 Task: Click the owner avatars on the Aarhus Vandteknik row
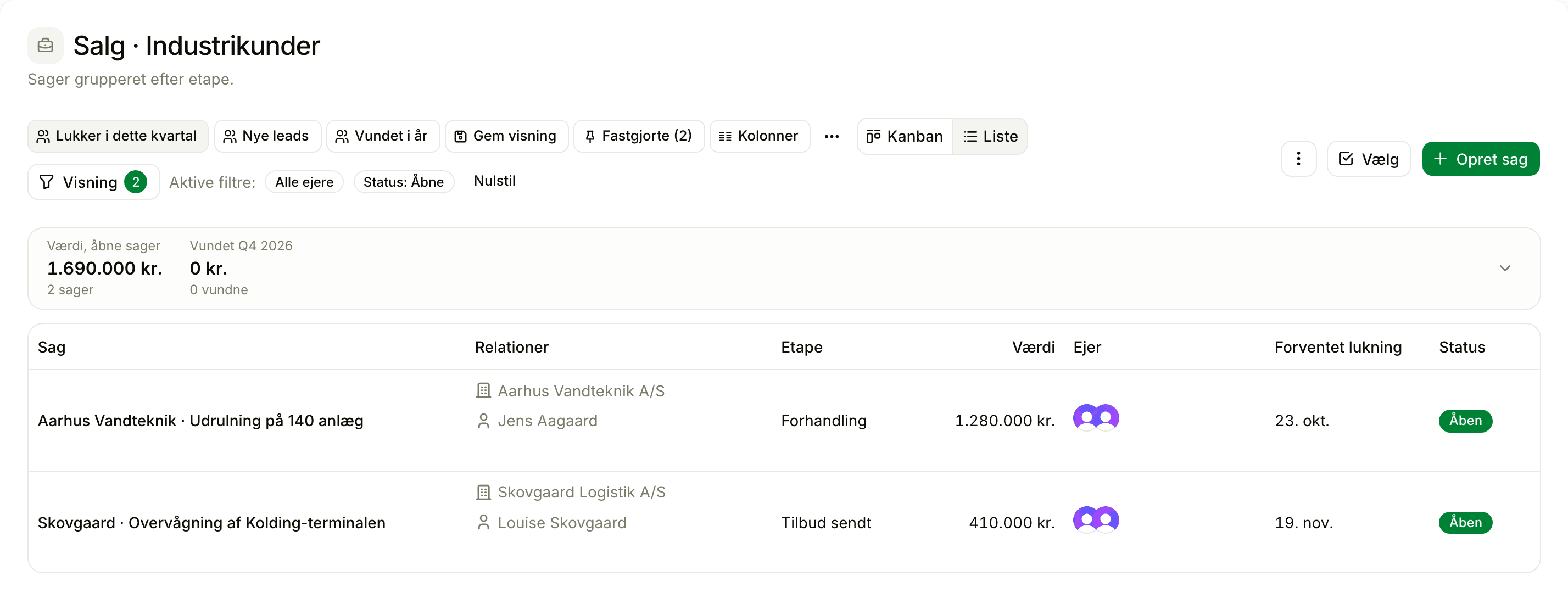[1096, 418]
